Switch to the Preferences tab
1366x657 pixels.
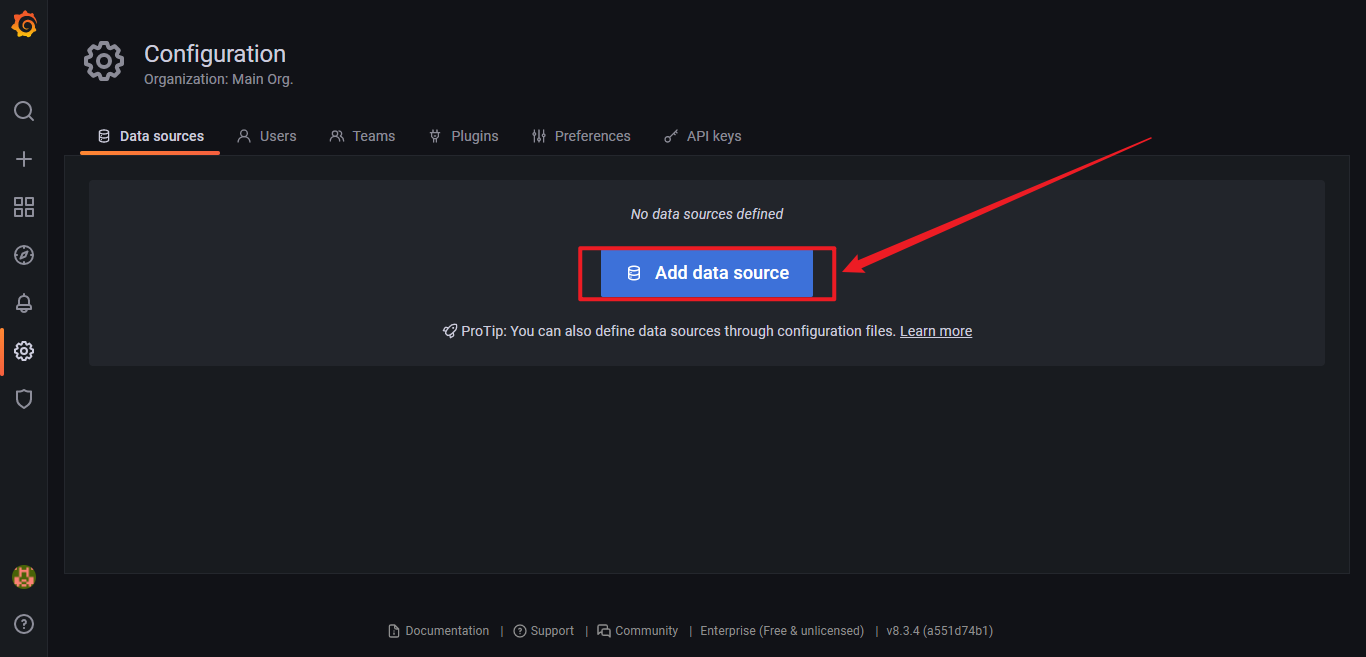(x=581, y=136)
